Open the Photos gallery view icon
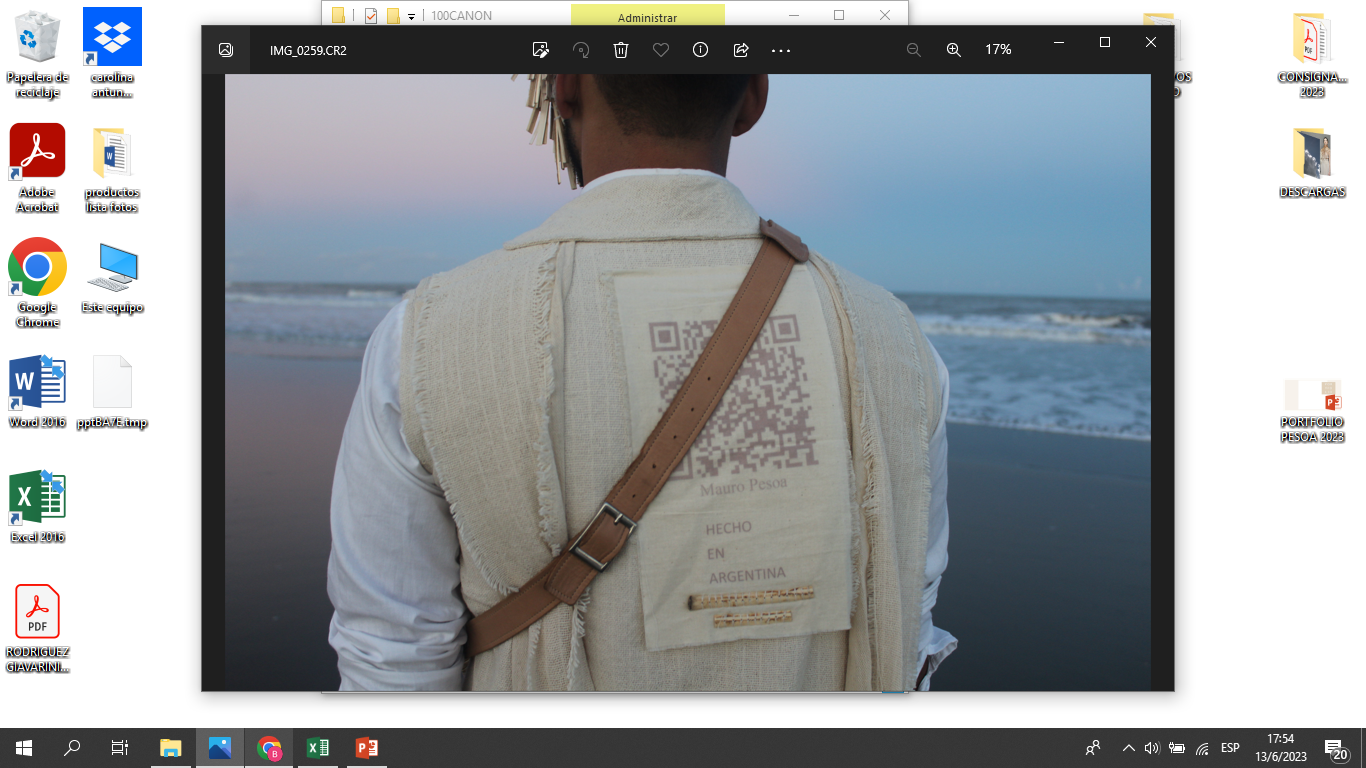The image size is (1366, 768). click(226, 50)
